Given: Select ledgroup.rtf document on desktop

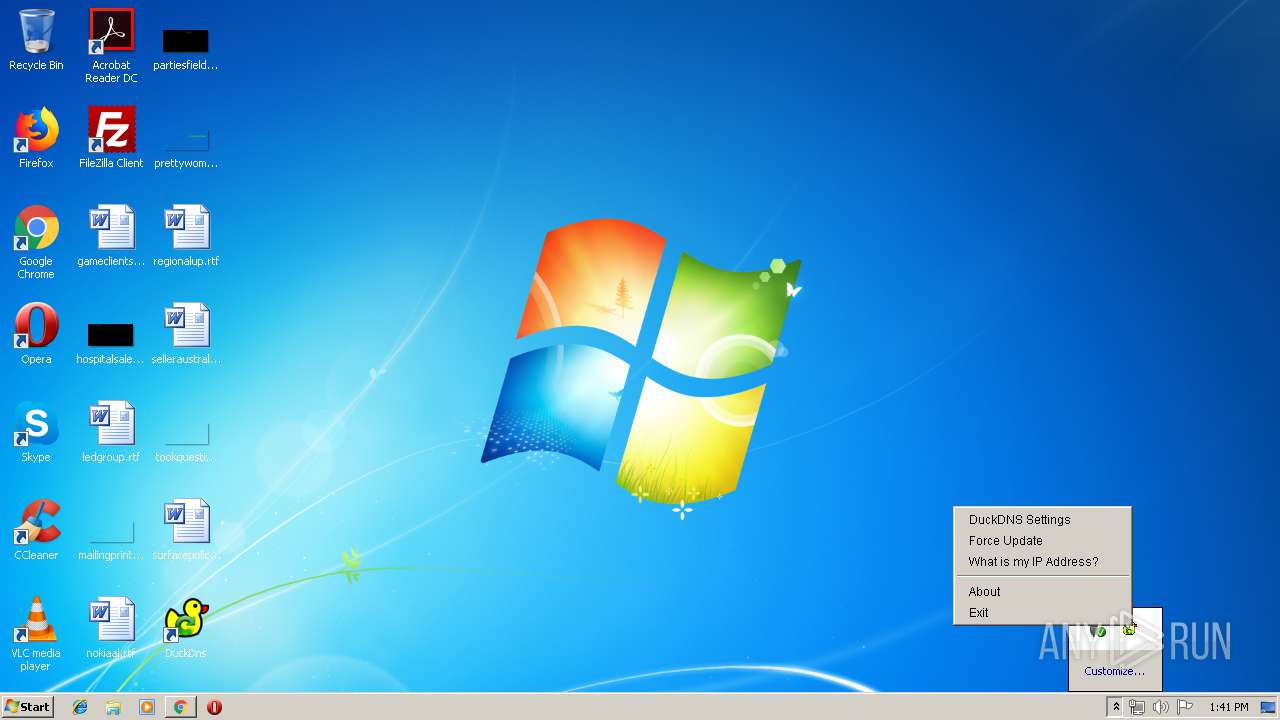Looking at the screenshot, I should (x=111, y=432).
